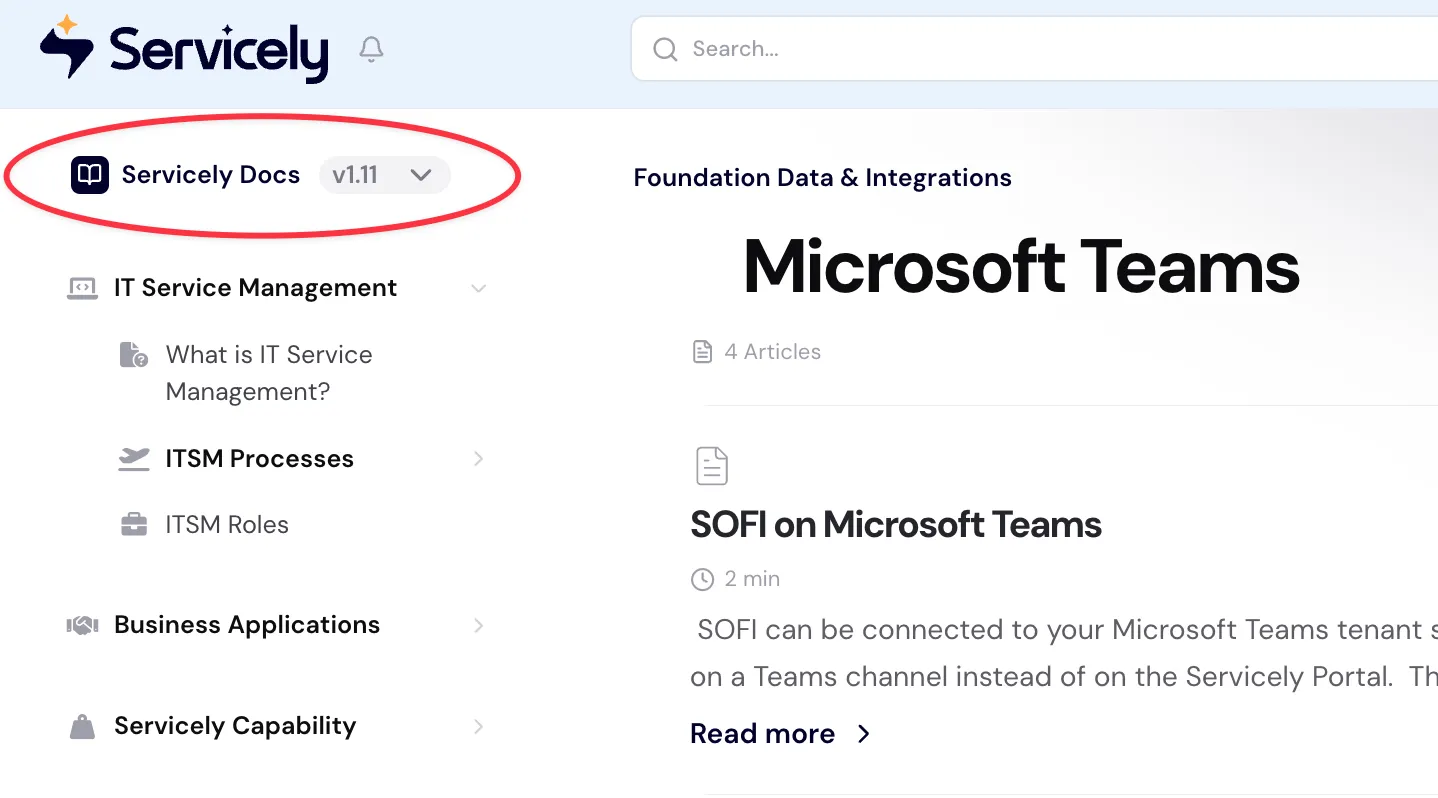Click Foundation Data & Integrations breadcrumb
This screenshot has height=798, width=1438.
pos(823,178)
